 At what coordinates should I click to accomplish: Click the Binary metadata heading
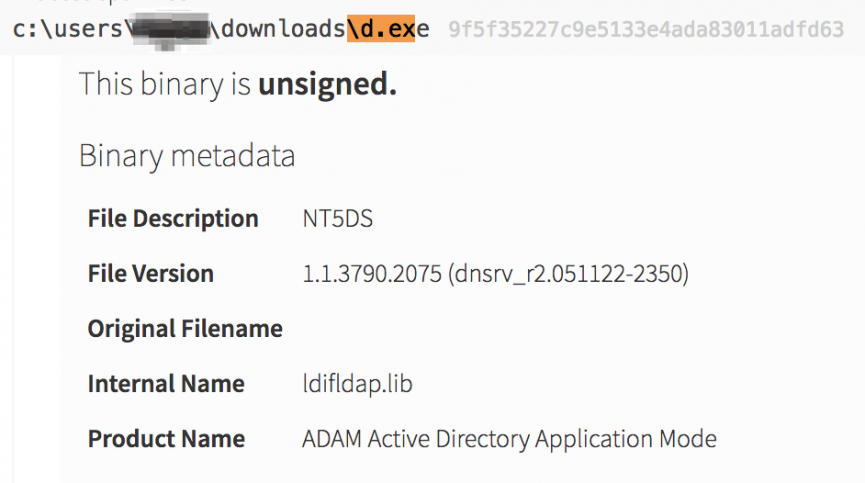[187, 156]
